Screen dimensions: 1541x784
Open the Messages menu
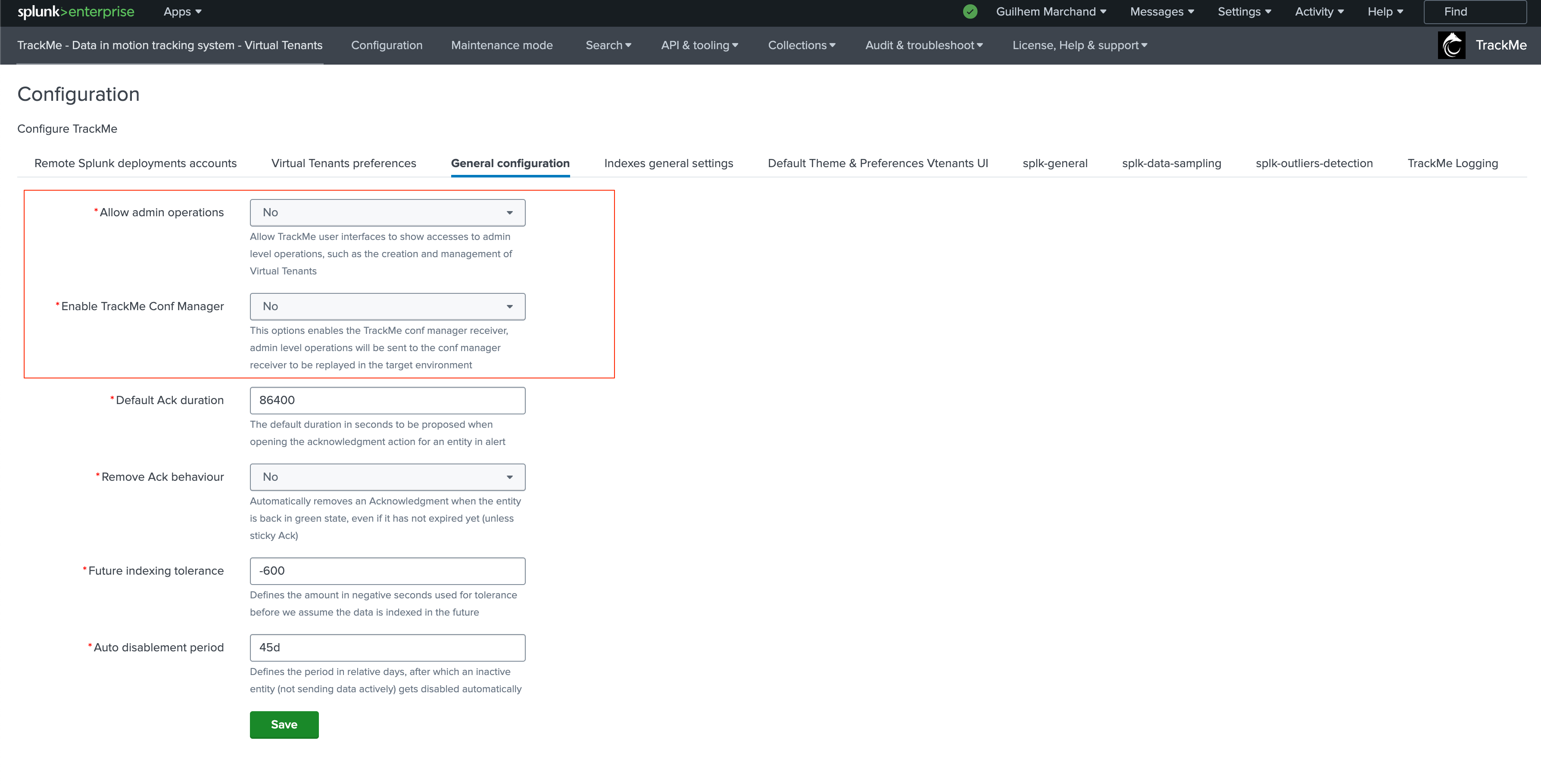pos(1161,11)
